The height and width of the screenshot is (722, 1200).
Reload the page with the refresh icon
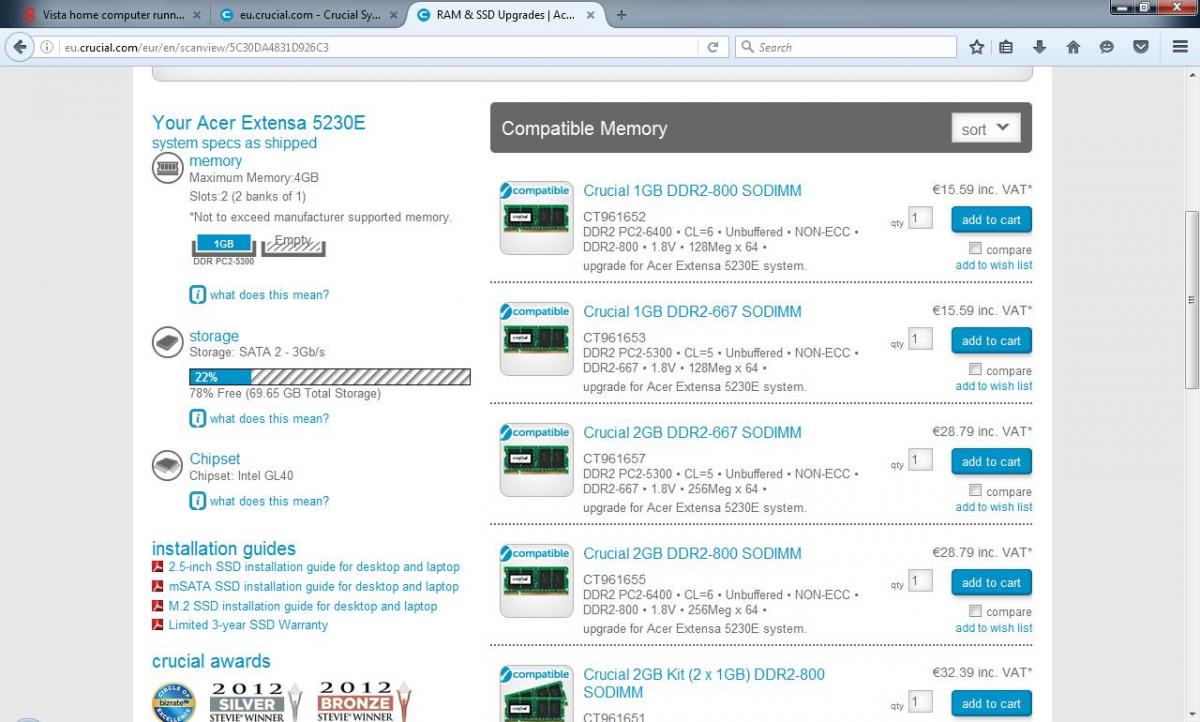tap(713, 47)
